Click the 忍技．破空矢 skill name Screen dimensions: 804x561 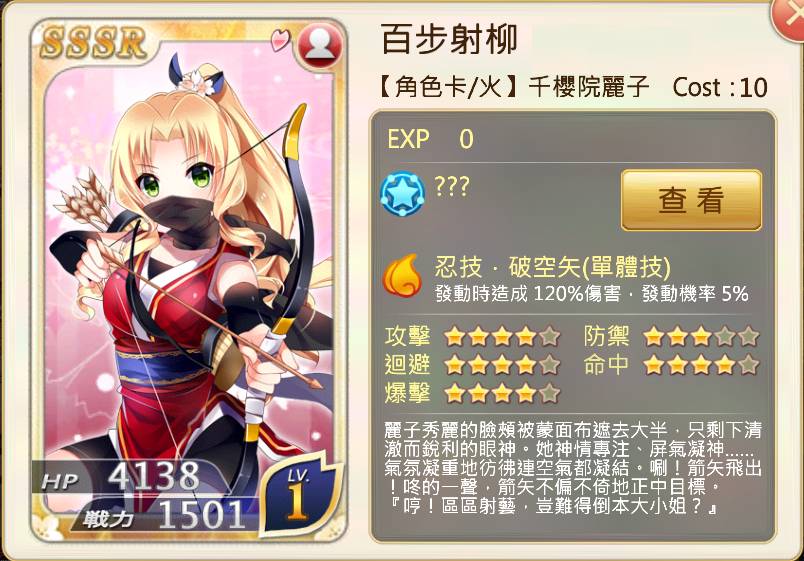click(x=553, y=267)
